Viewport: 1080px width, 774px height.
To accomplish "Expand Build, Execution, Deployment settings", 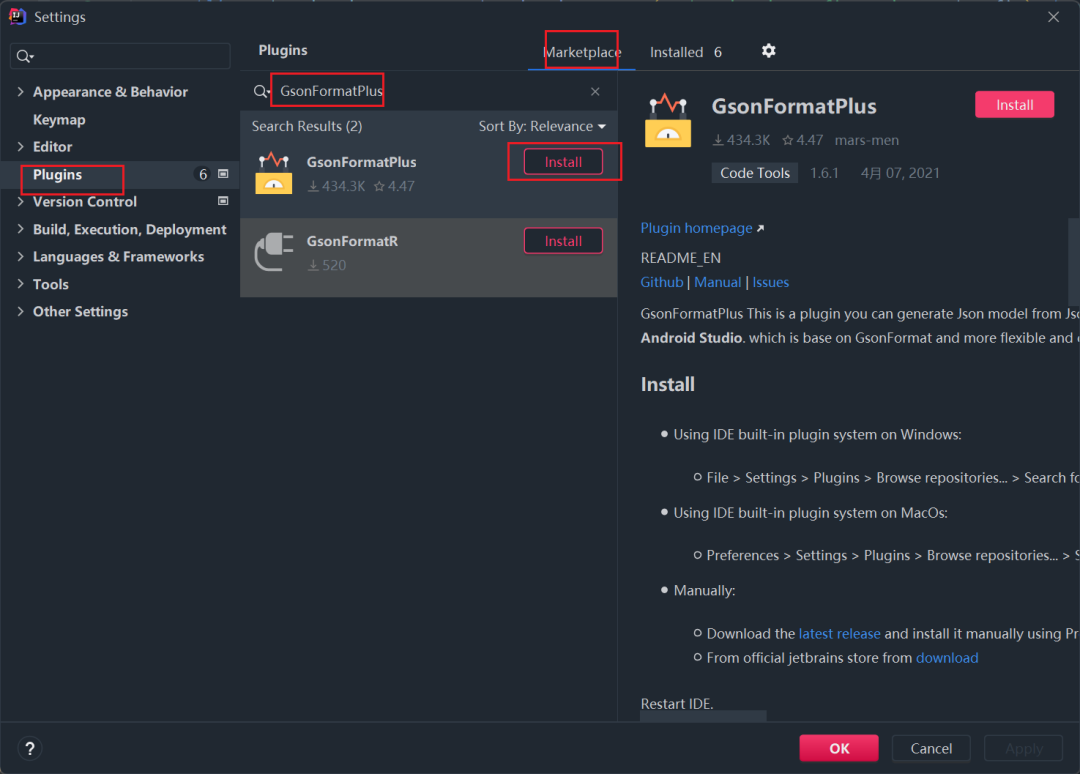I will (x=21, y=229).
